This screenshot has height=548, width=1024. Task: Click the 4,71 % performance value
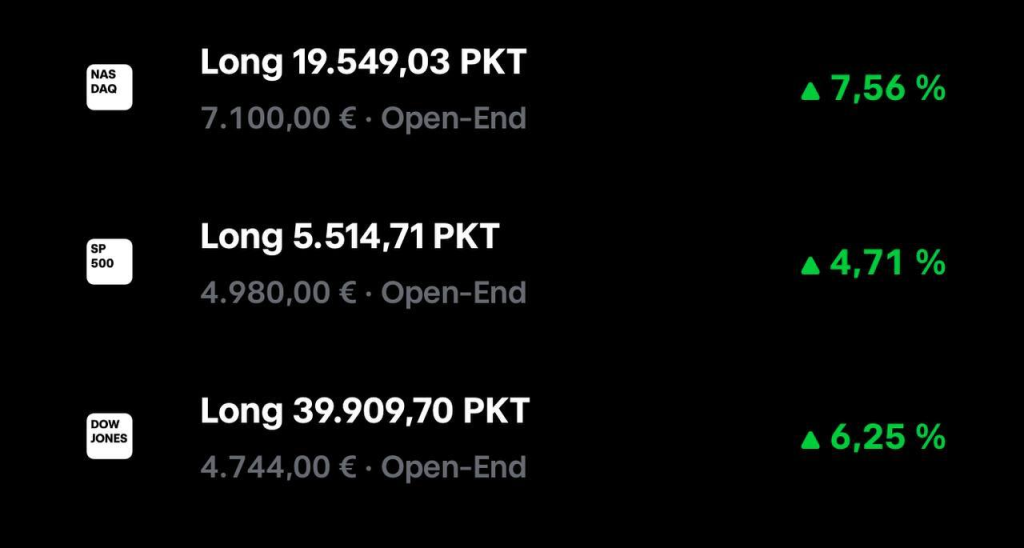[x=887, y=264]
